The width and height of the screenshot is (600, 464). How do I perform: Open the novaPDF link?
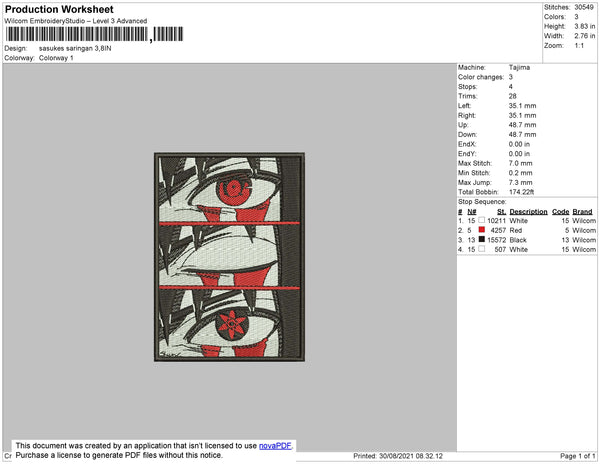pyautogui.click(x=275, y=446)
